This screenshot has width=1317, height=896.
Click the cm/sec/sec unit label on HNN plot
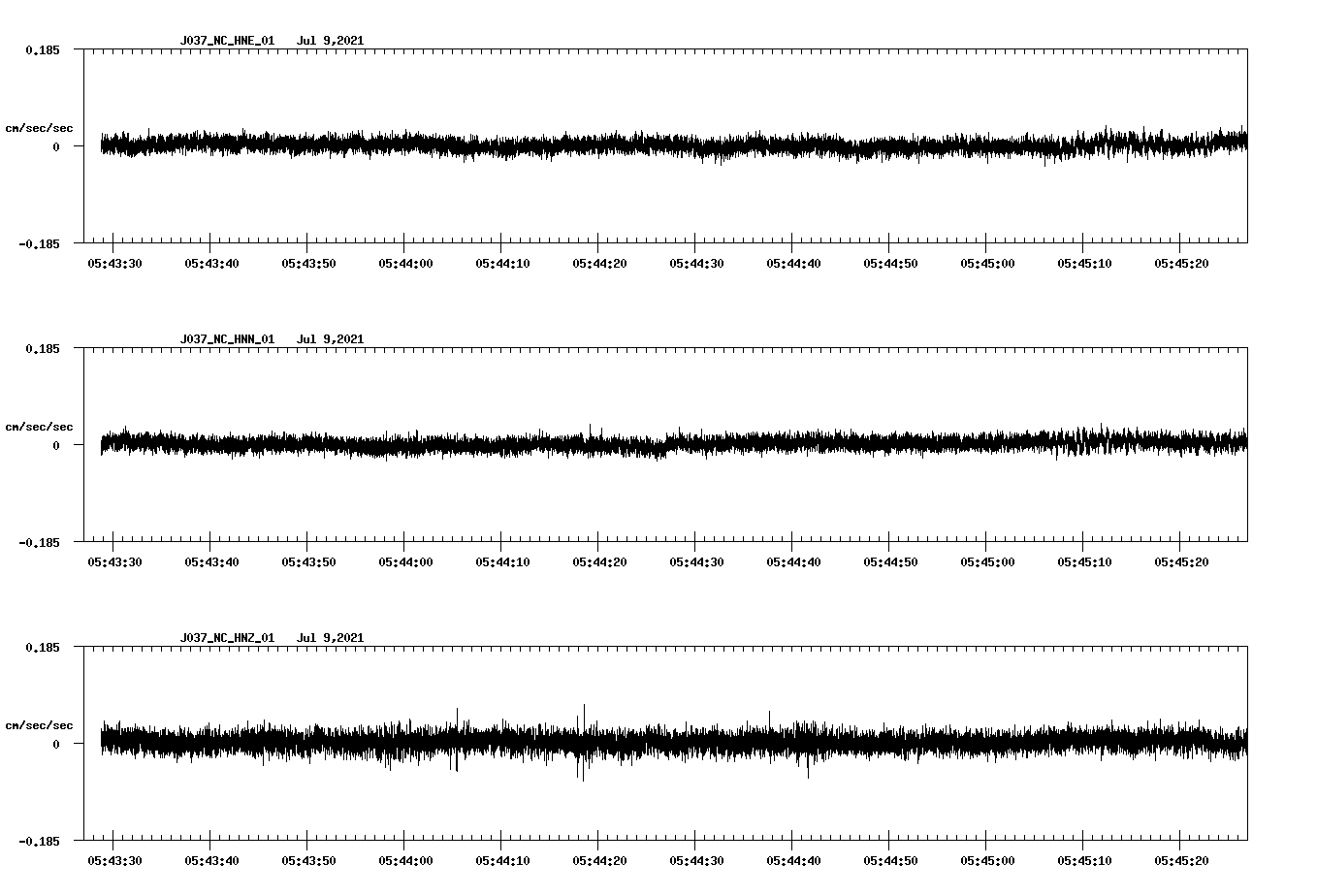click(39, 427)
